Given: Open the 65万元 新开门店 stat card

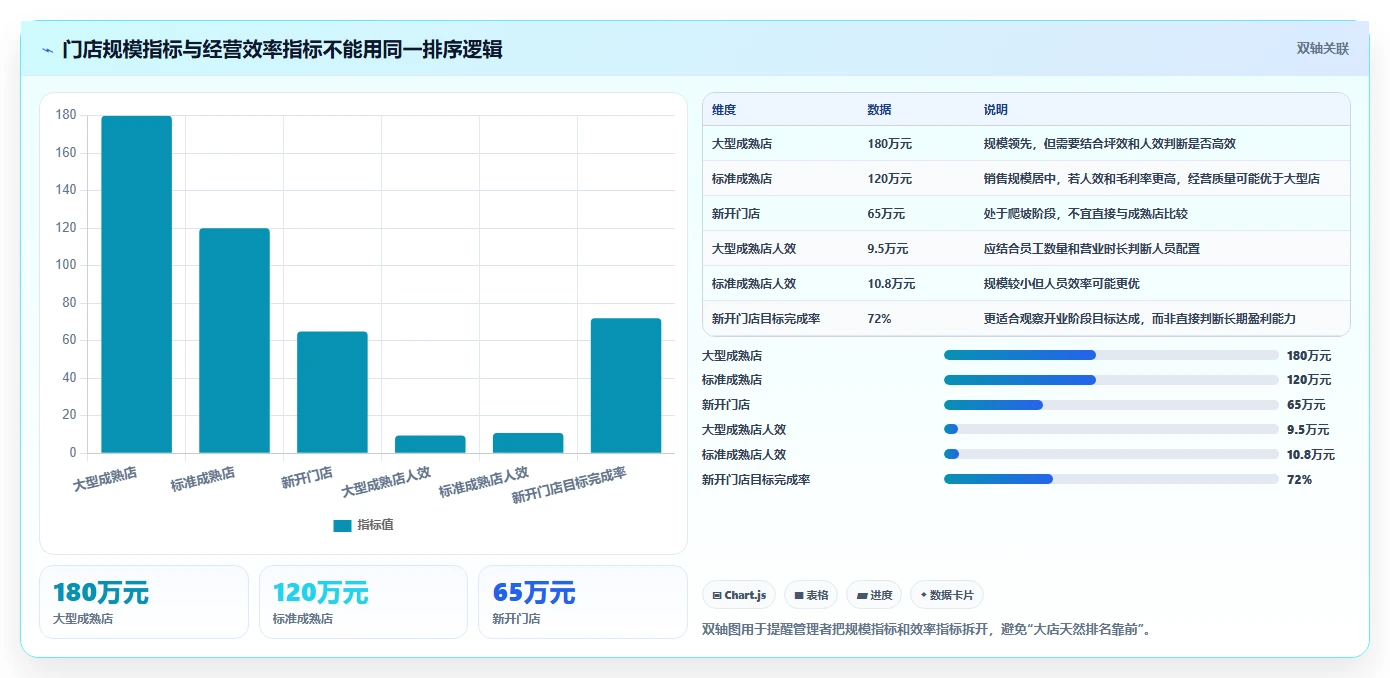Looking at the screenshot, I should (582, 602).
